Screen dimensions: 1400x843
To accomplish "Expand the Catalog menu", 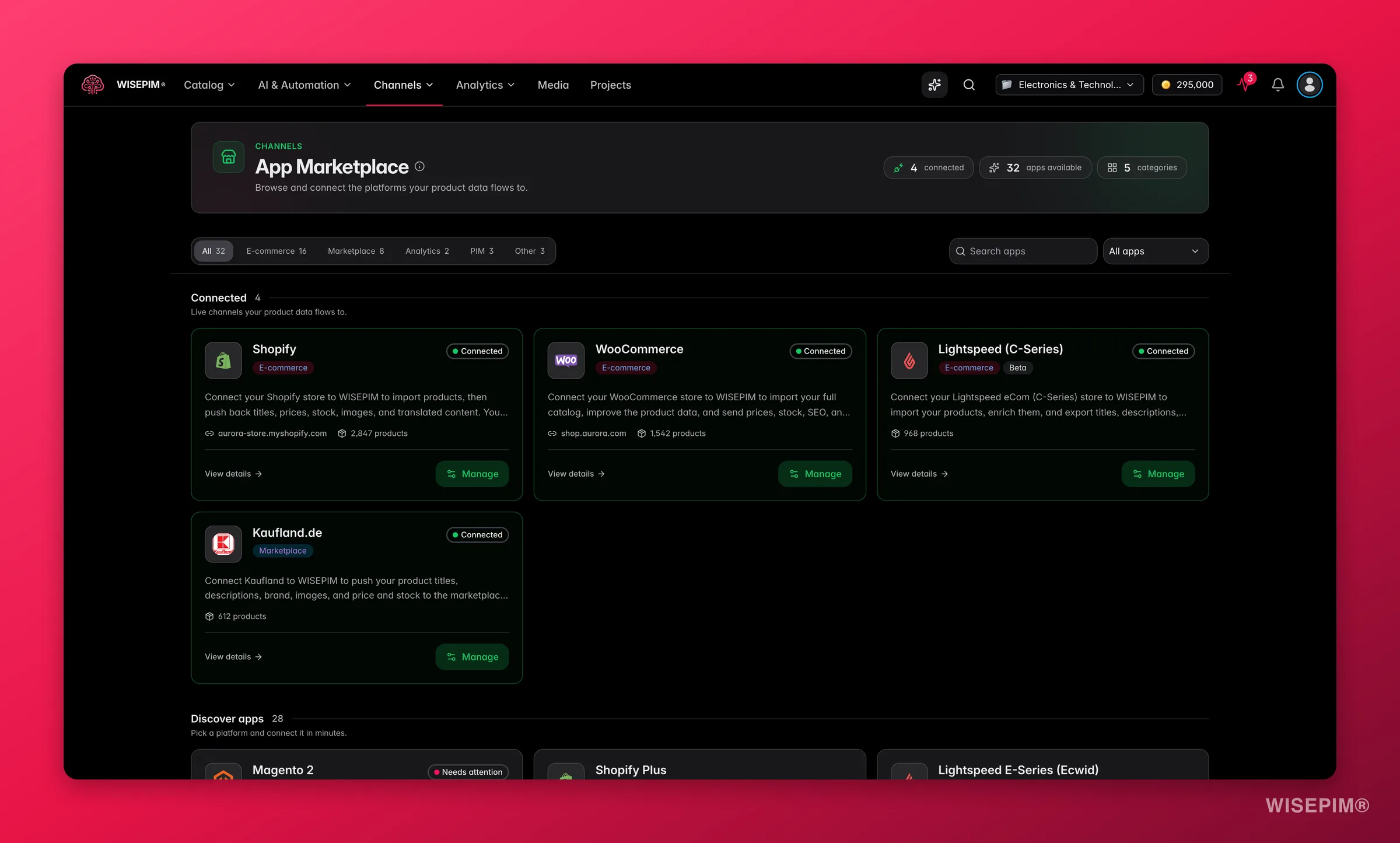I will (209, 85).
